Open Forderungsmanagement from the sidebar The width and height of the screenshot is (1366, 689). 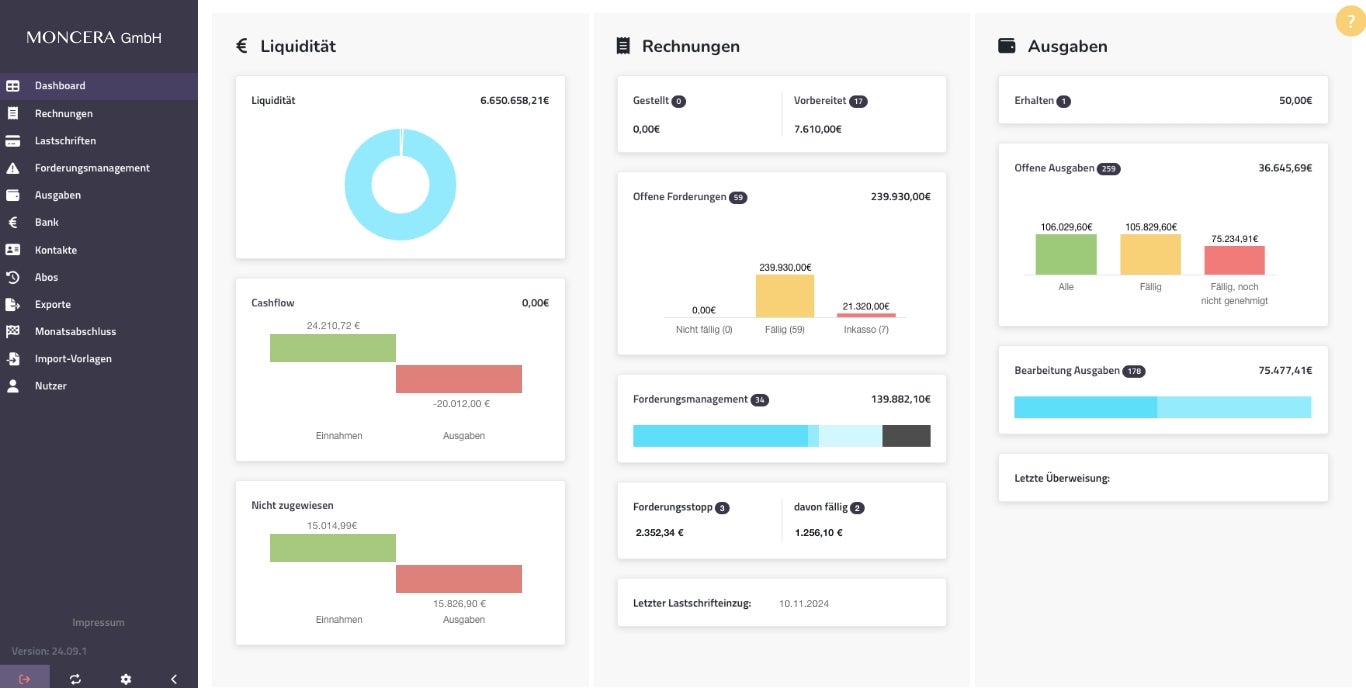pyautogui.click(x=99, y=168)
